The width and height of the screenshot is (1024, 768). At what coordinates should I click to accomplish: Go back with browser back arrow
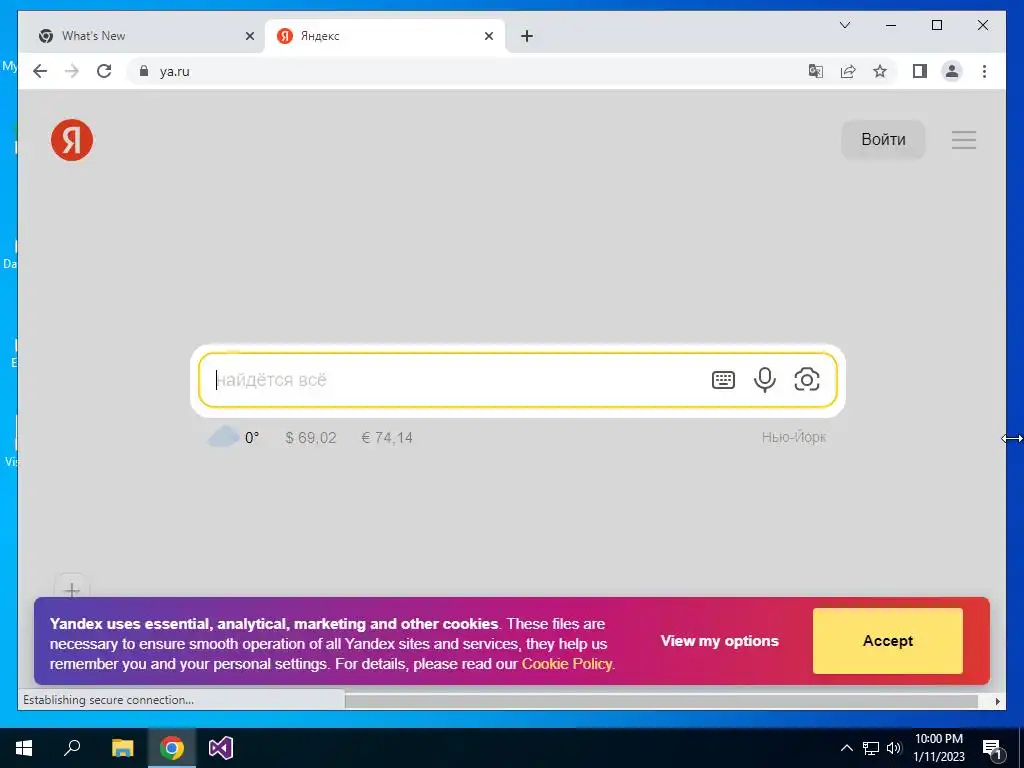40,71
